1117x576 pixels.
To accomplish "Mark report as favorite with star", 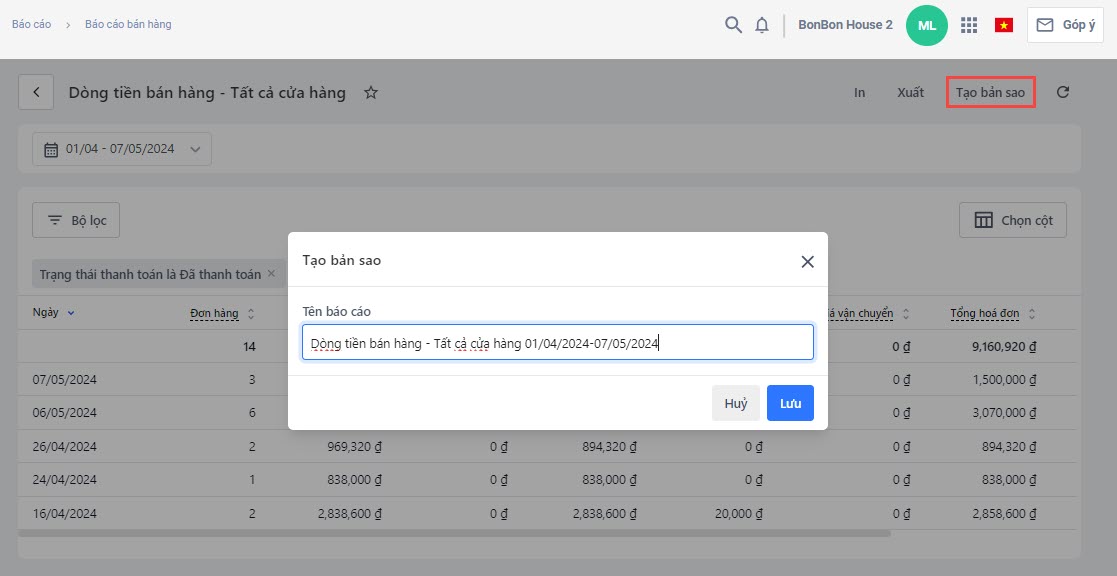I will [371, 92].
